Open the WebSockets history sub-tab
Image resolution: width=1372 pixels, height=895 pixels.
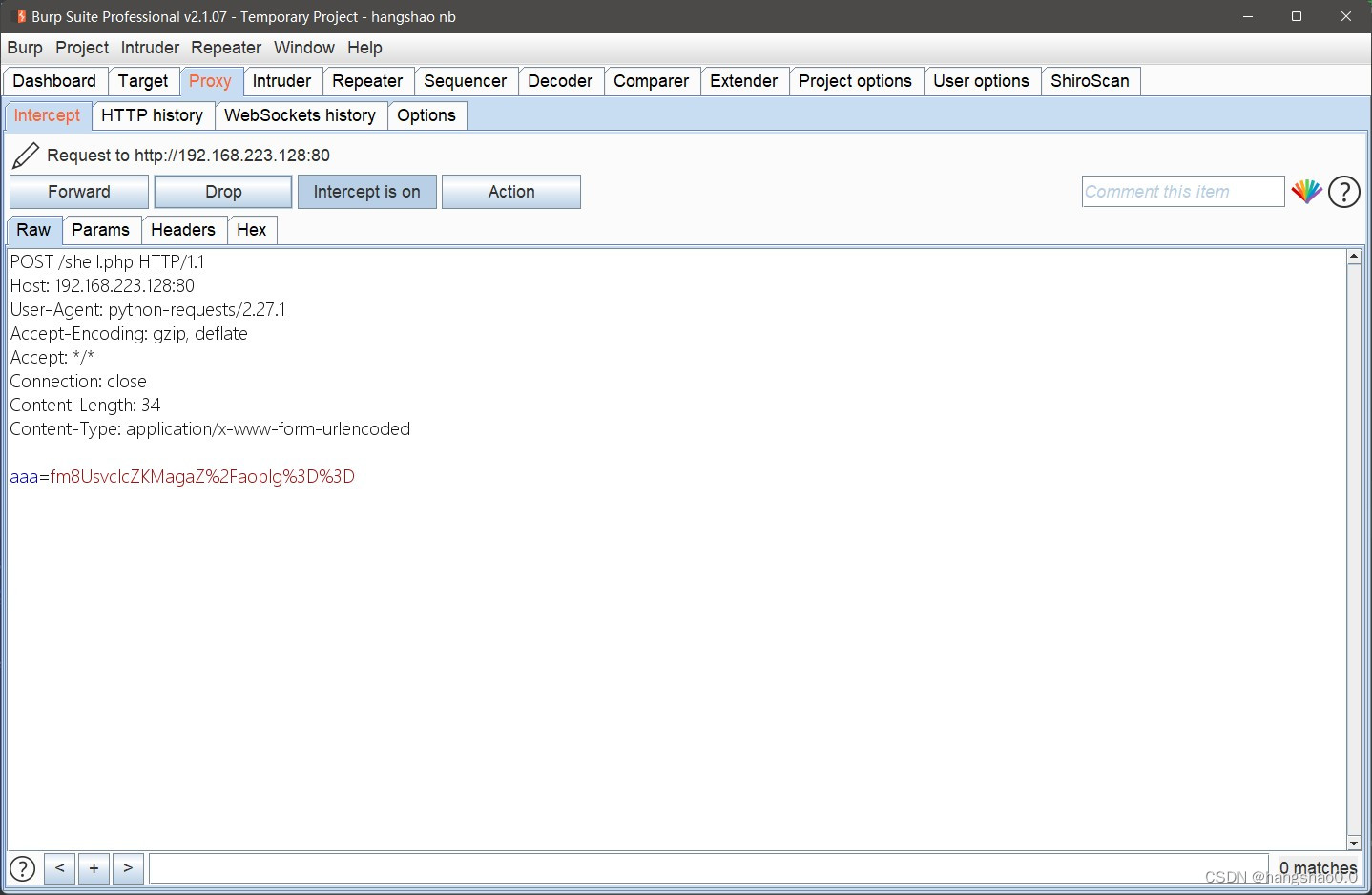(301, 115)
